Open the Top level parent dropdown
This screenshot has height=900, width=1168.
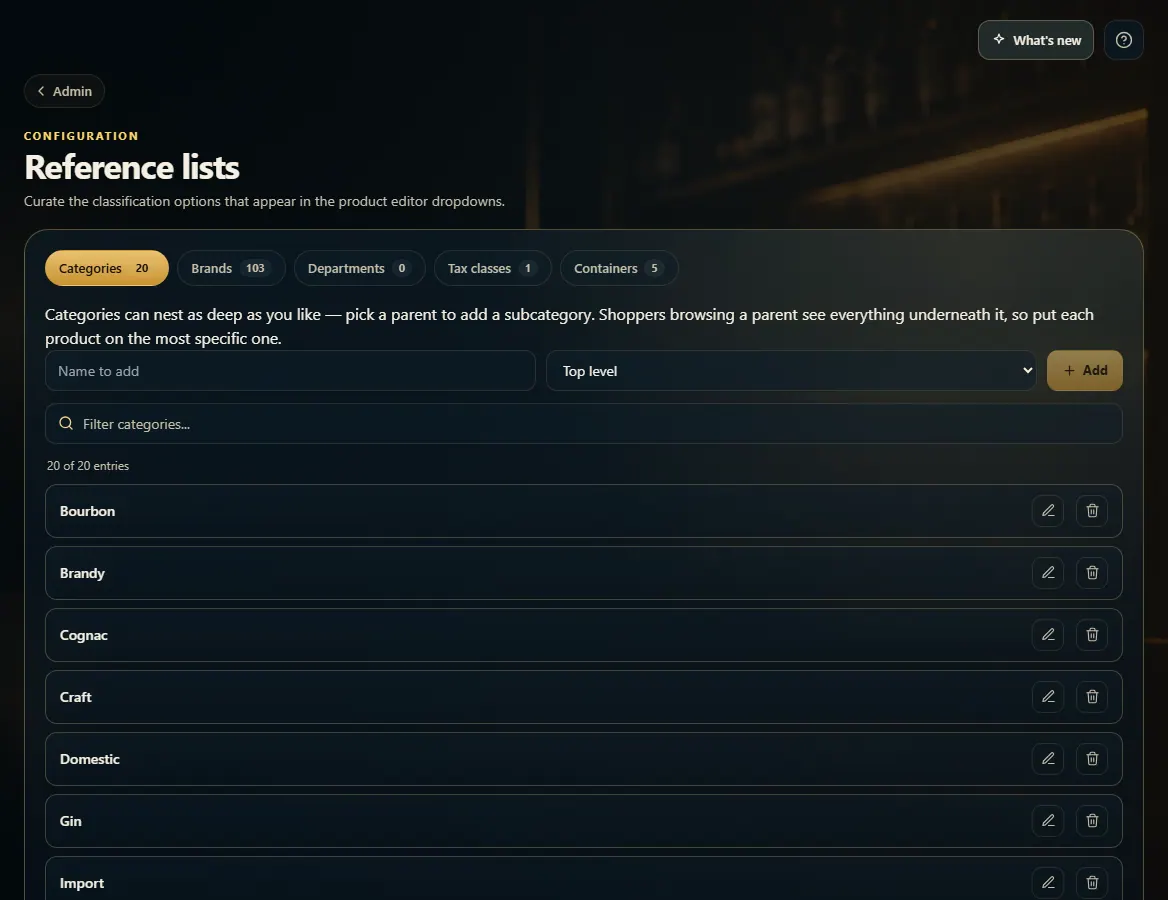point(790,371)
